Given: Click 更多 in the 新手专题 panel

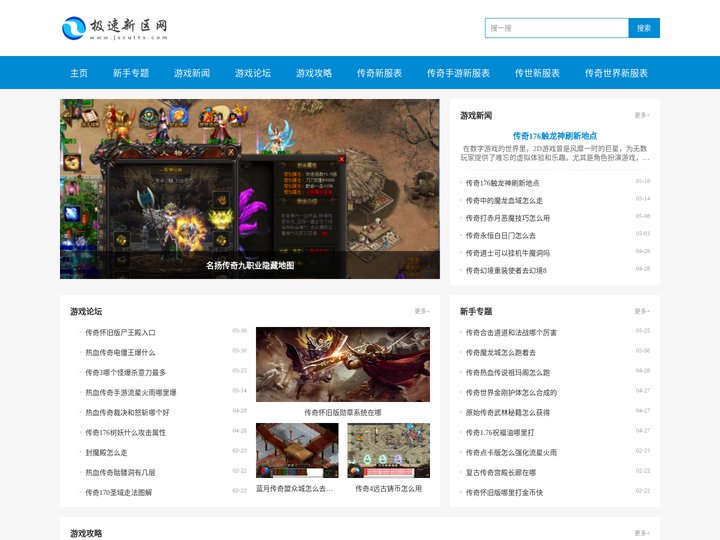Looking at the screenshot, I should point(642,311).
